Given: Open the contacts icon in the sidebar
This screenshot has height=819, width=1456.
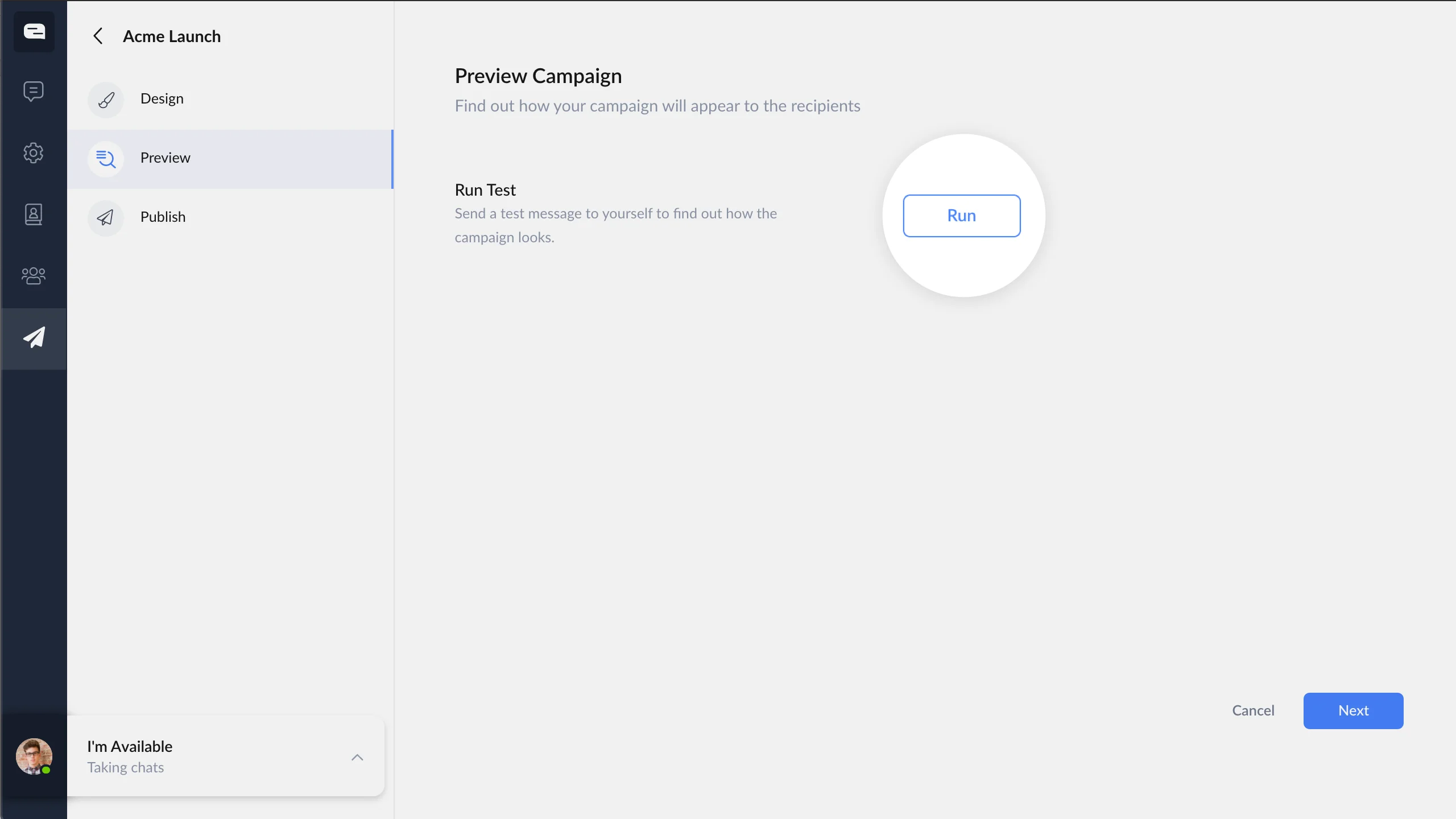Looking at the screenshot, I should click(34, 214).
